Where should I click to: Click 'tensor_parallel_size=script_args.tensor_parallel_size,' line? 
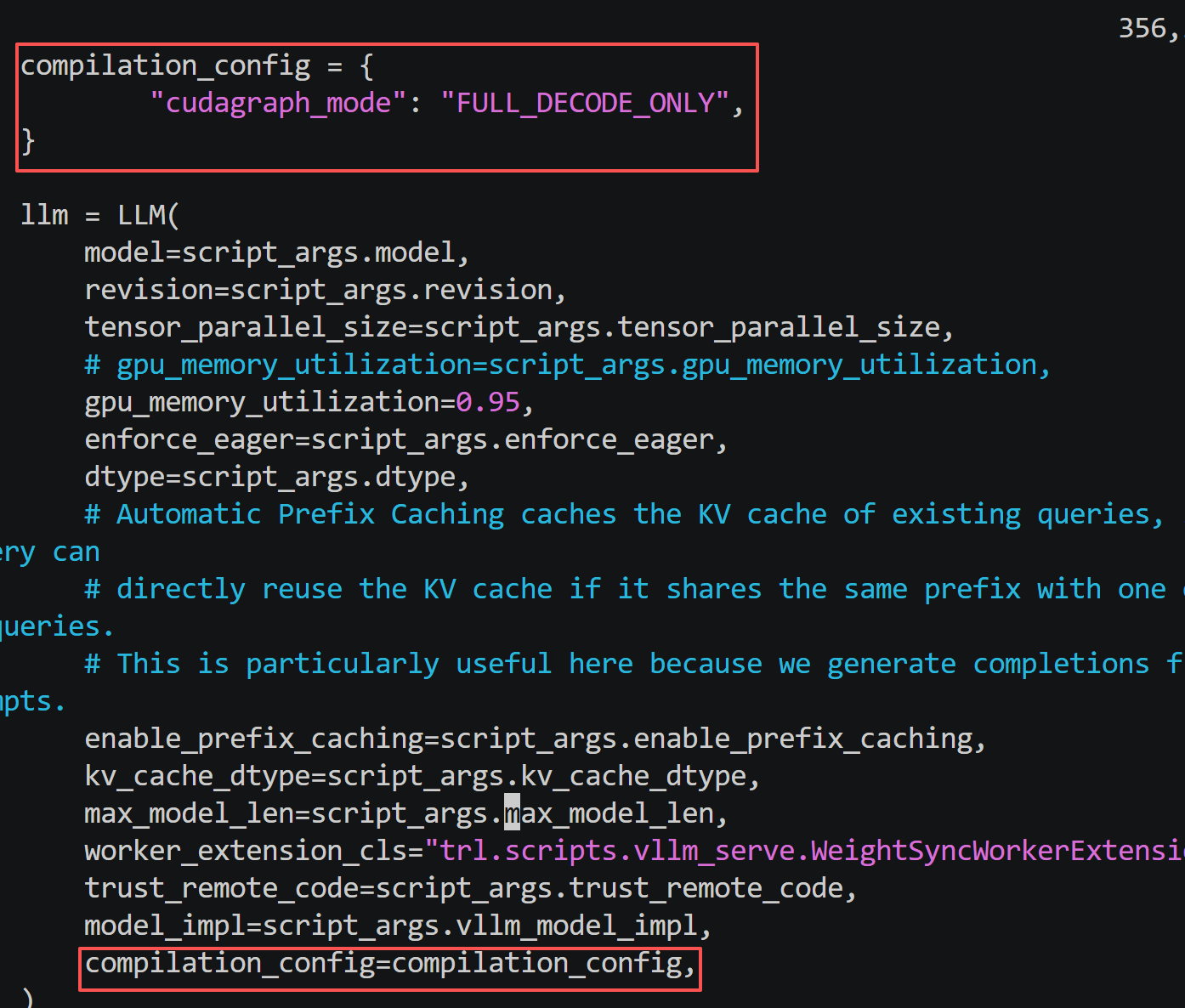click(x=519, y=327)
